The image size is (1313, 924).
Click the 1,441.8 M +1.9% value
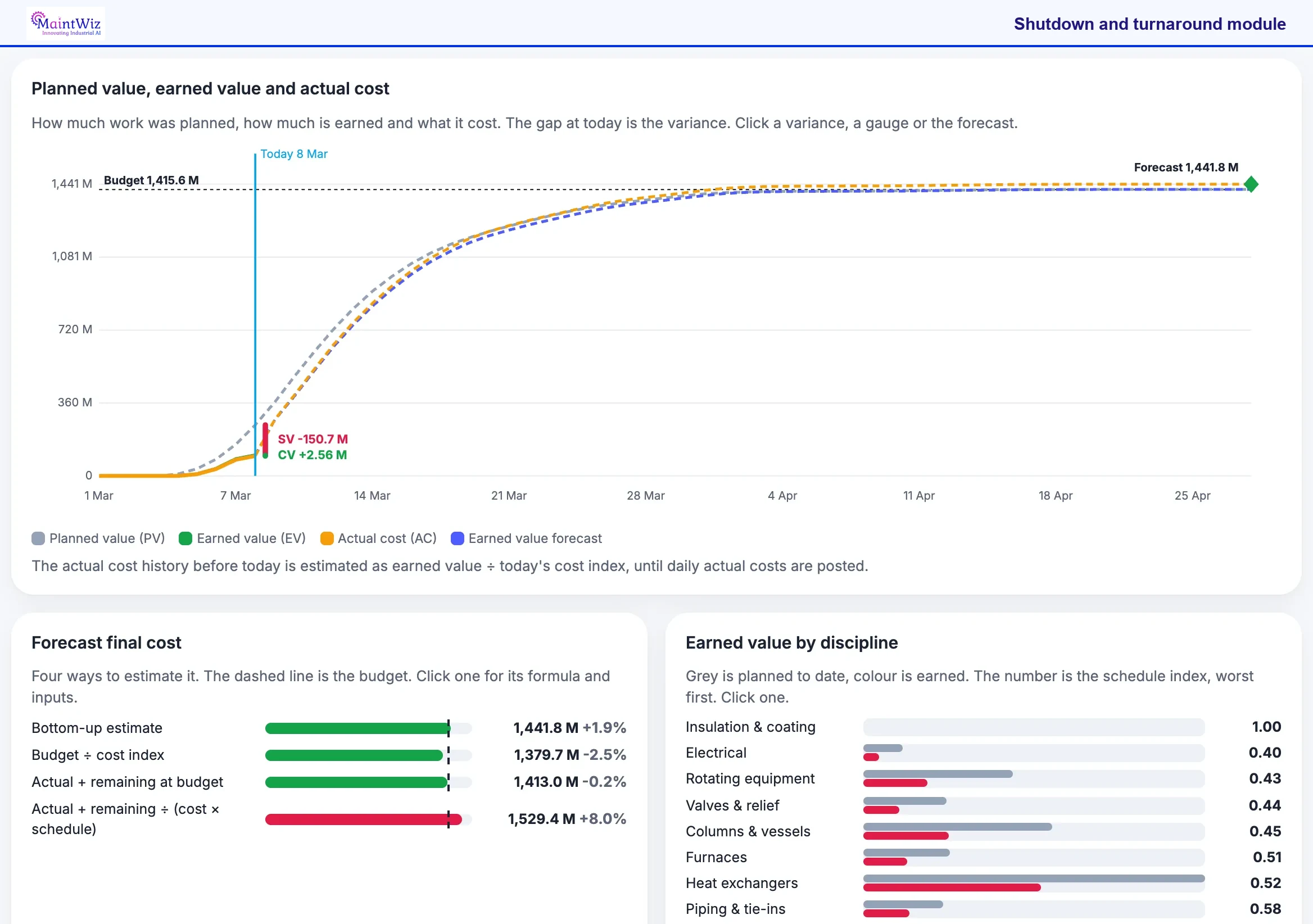click(x=569, y=728)
